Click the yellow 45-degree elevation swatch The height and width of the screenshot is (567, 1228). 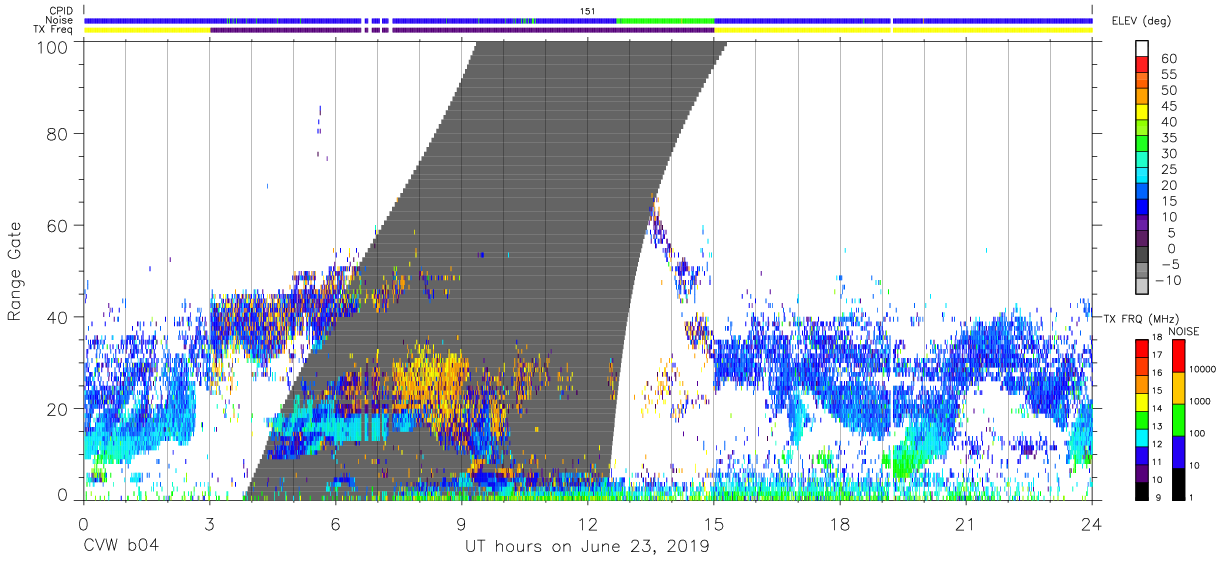pos(1142,113)
